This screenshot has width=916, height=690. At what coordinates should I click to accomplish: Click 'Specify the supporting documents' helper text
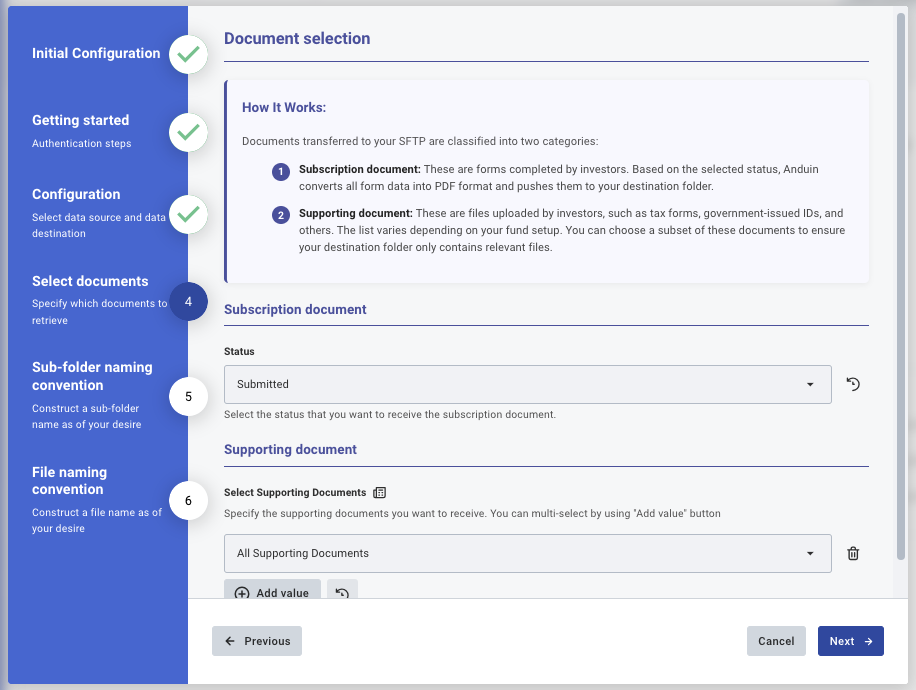pos(472,513)
